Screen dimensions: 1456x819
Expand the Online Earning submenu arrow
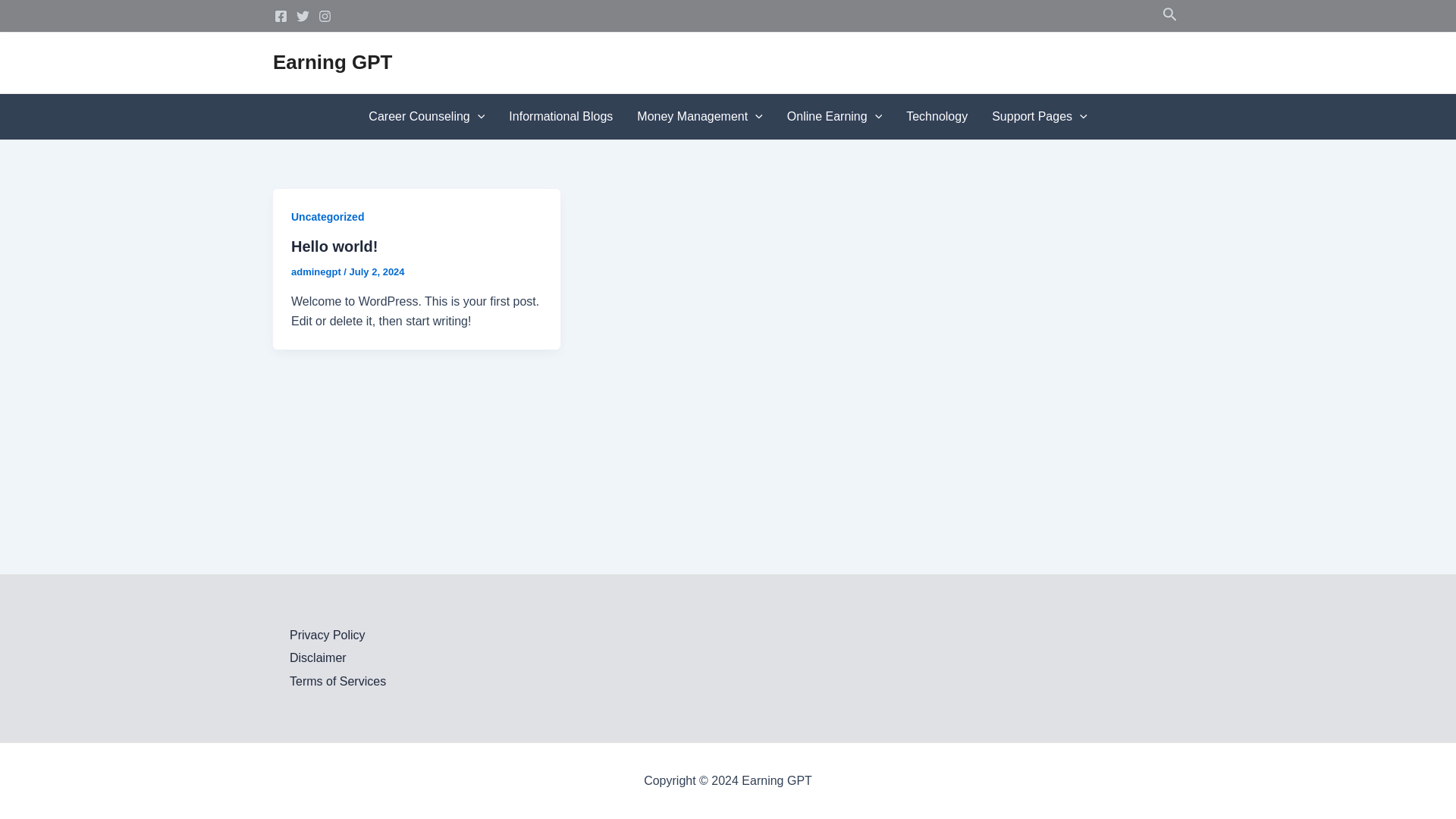coord(878,117)
